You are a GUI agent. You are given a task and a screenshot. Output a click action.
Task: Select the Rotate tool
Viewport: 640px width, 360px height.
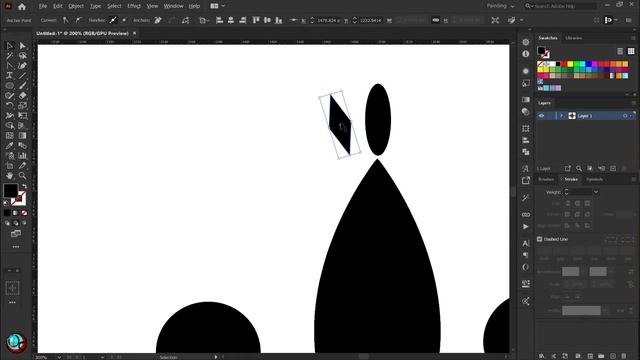click(9, 106)
